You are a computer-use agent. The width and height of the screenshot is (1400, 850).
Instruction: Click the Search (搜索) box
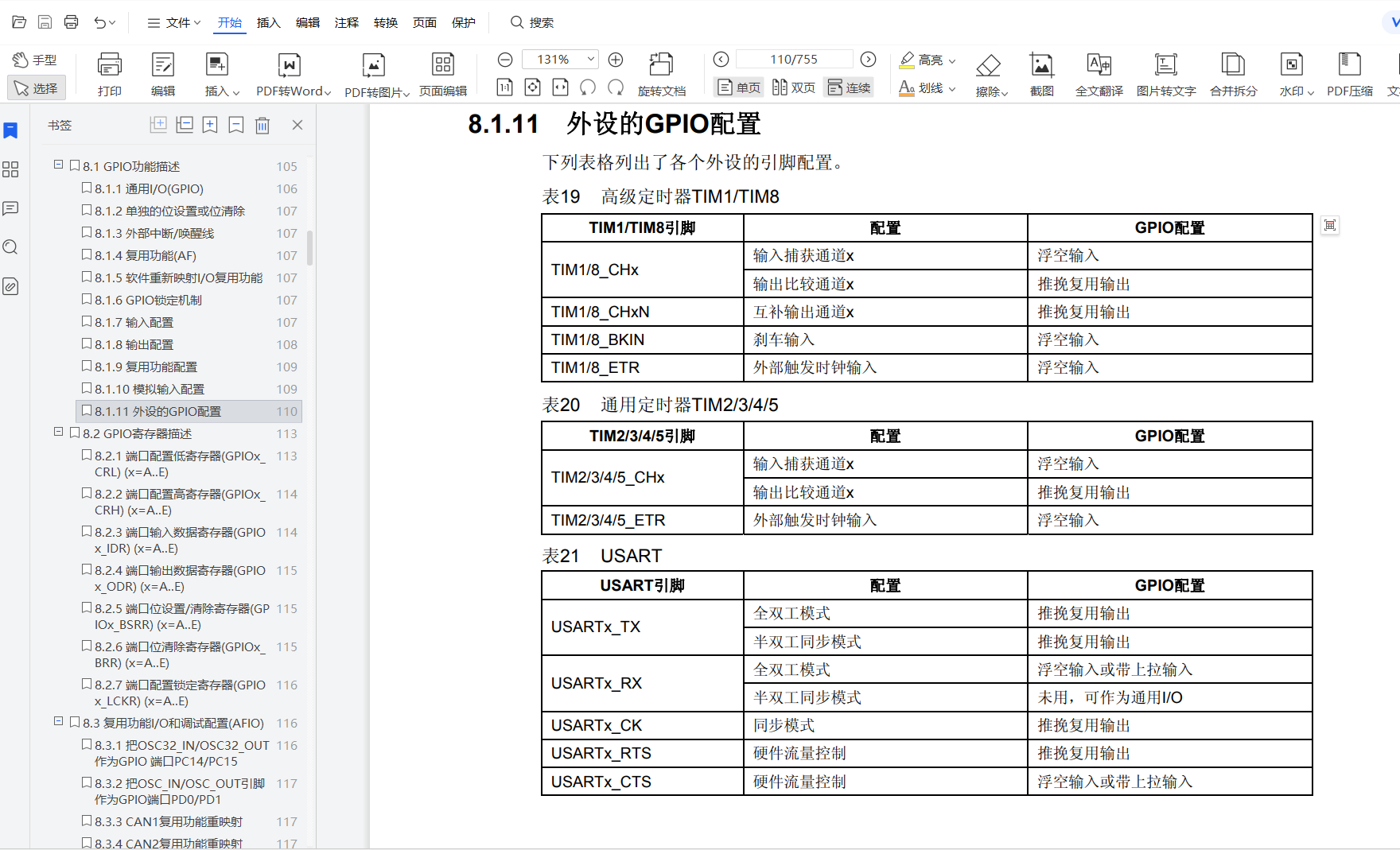533,22
